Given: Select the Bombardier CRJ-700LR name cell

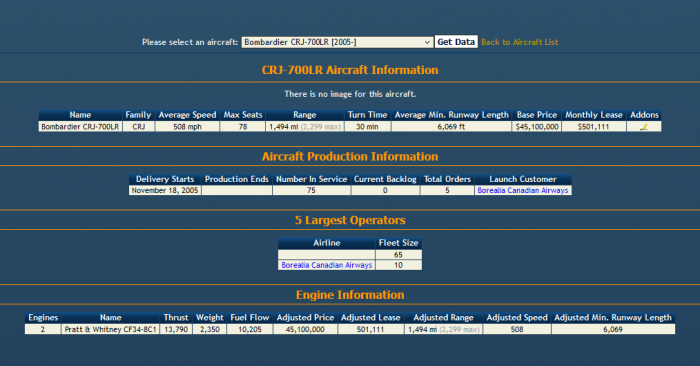Looking at the screenshot, I should [80, 127].
